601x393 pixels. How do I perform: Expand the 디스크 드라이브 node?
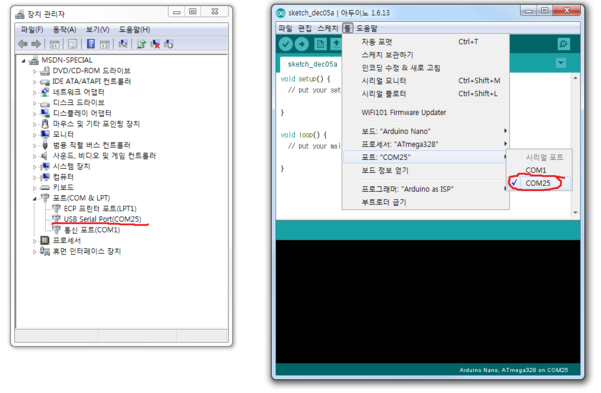pos(34,103)
